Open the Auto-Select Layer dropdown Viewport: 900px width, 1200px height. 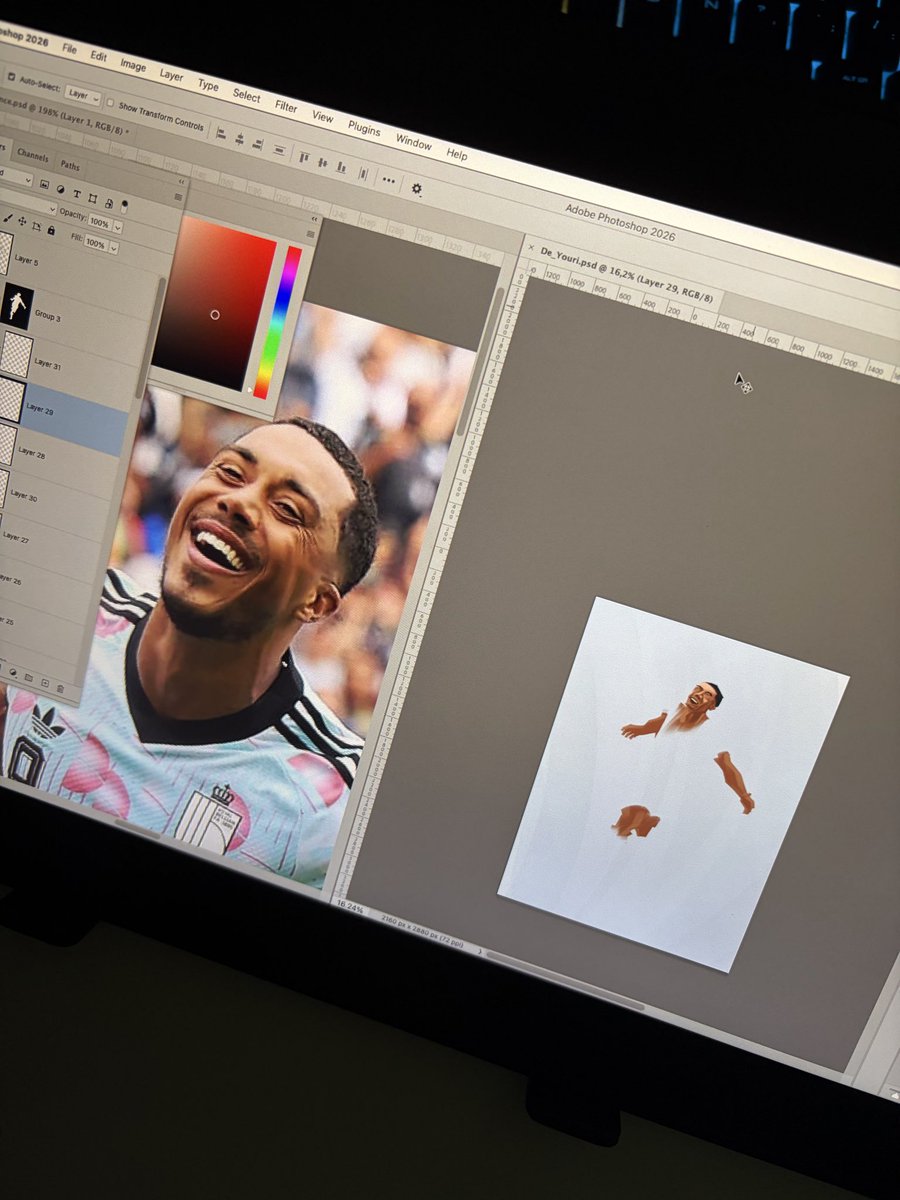coord(82,95)
